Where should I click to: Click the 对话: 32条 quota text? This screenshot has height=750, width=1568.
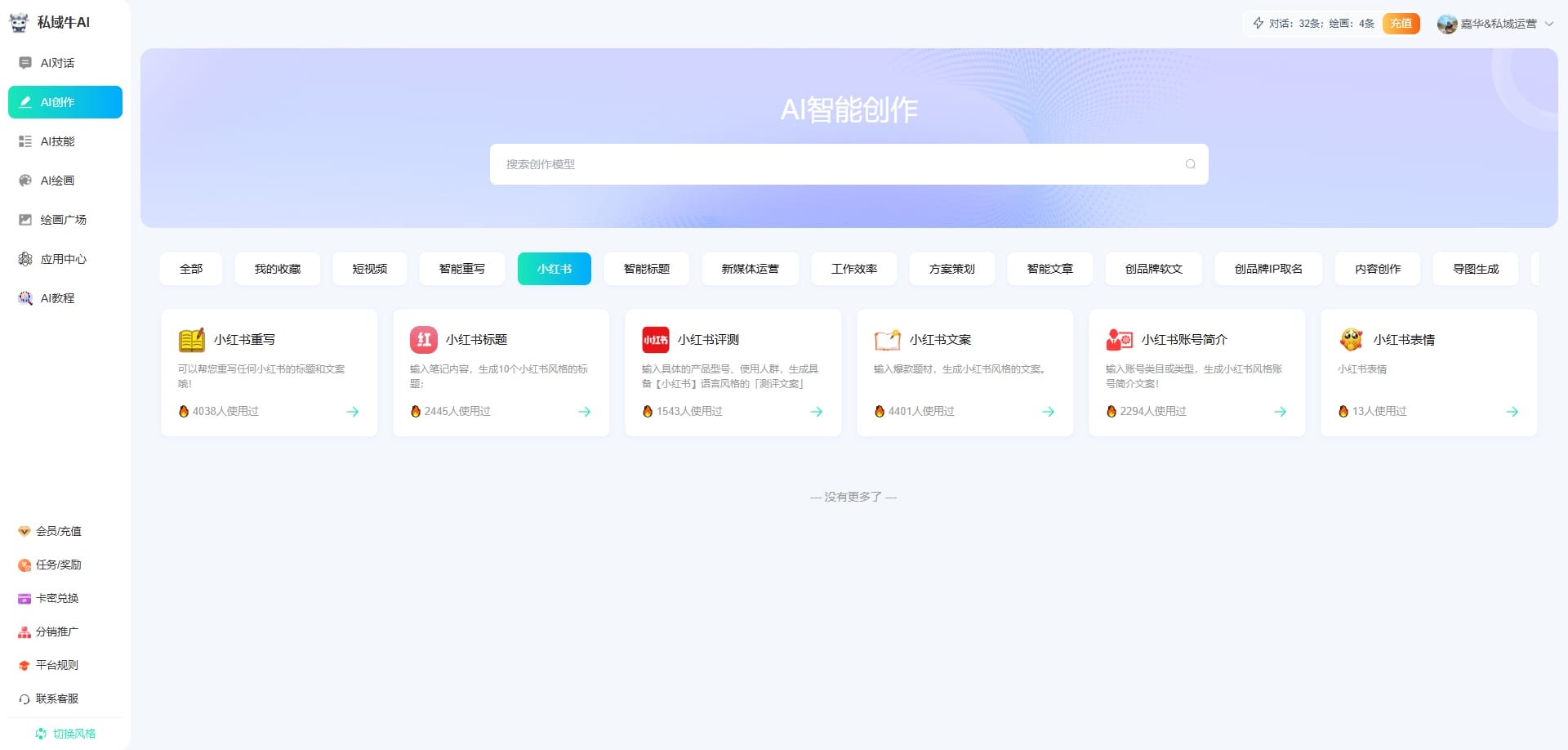(x=1295, y=24)
